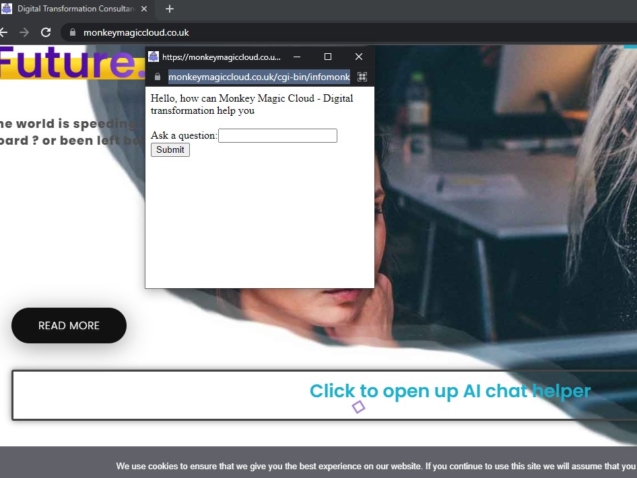
Task: Click the popup window title bar text
Action: coord(221,57)
